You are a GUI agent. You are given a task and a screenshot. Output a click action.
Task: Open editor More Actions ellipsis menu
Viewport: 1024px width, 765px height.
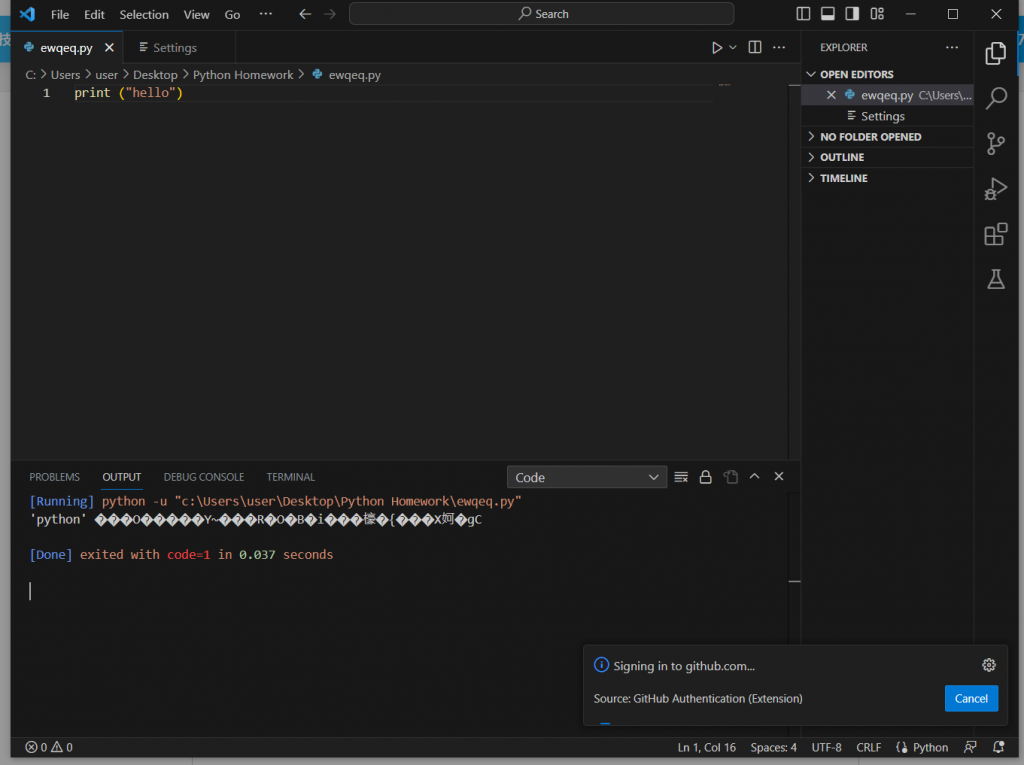click(x=779, y=47)
